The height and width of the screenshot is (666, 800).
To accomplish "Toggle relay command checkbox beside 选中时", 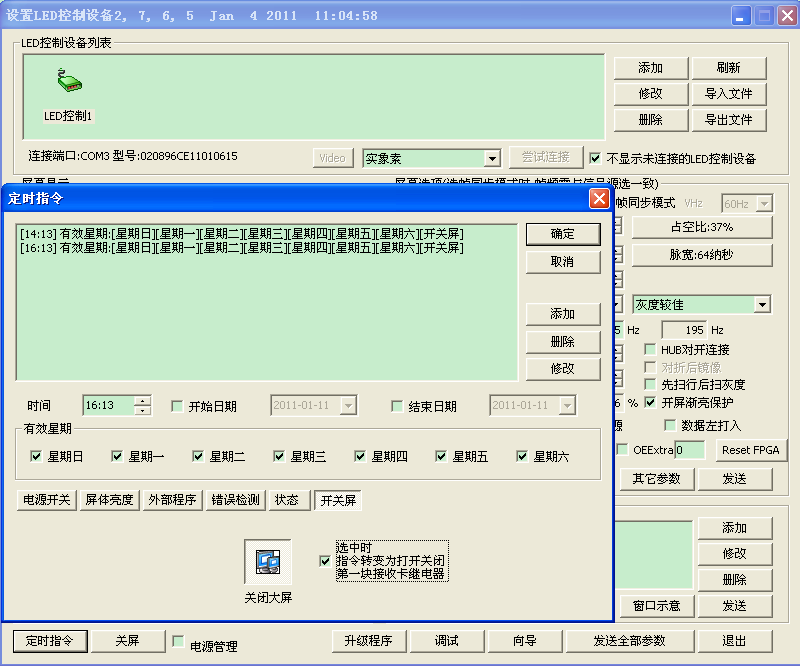I will tap(325, 561).
